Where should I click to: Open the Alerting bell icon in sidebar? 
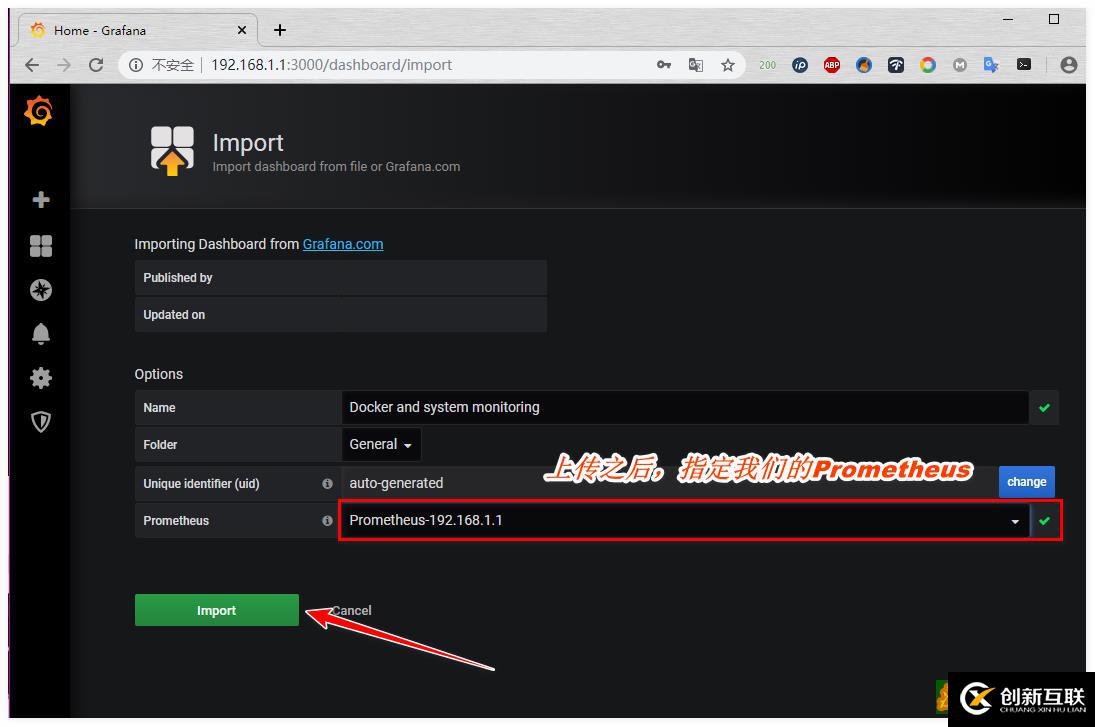[x=41, y=334]
